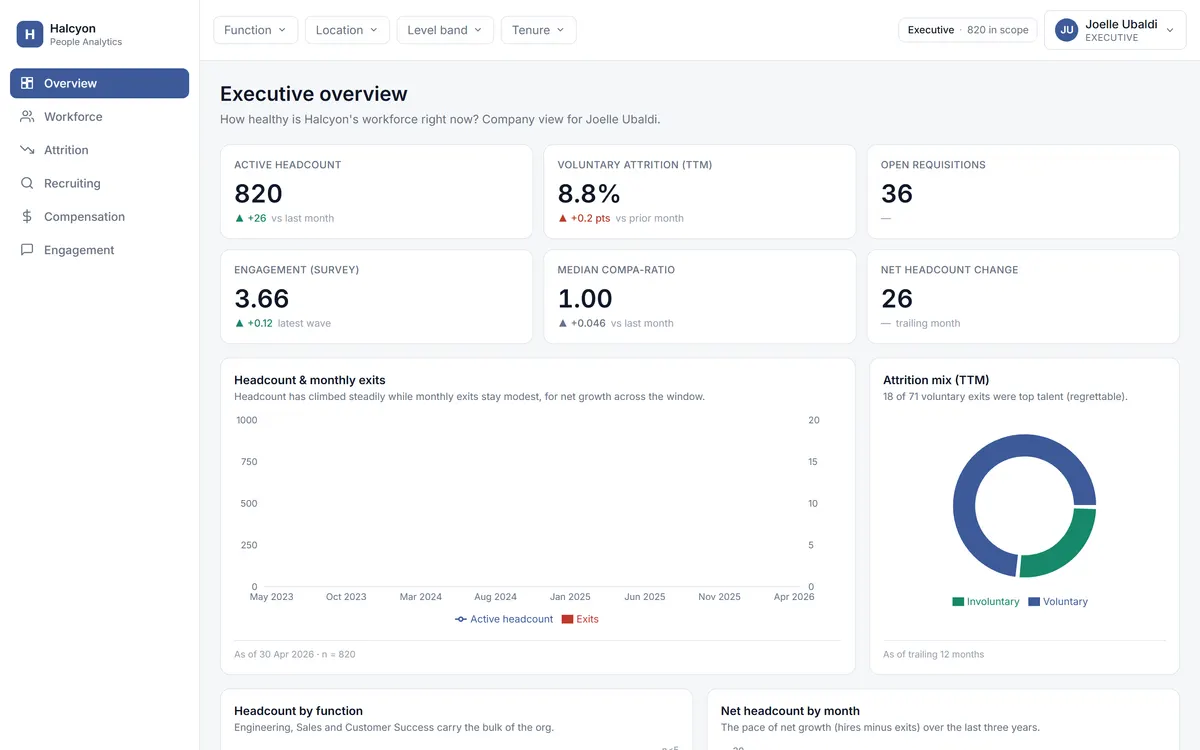Open the Overview page
Image resolution: width=1200 pixels, height=750 pixels.
tap(99, 83)
